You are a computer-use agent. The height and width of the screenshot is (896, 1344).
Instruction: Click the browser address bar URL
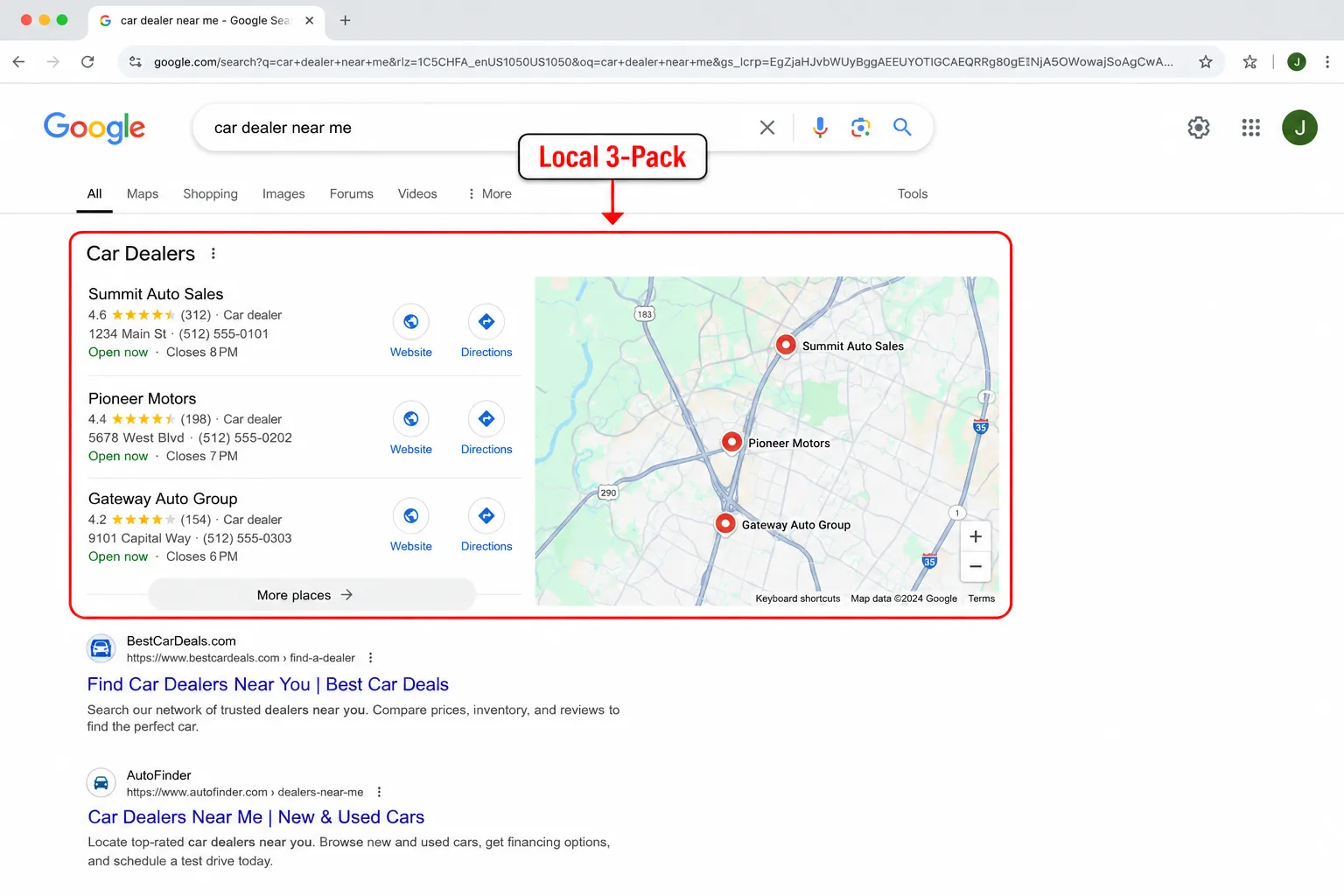coord(663,62)
